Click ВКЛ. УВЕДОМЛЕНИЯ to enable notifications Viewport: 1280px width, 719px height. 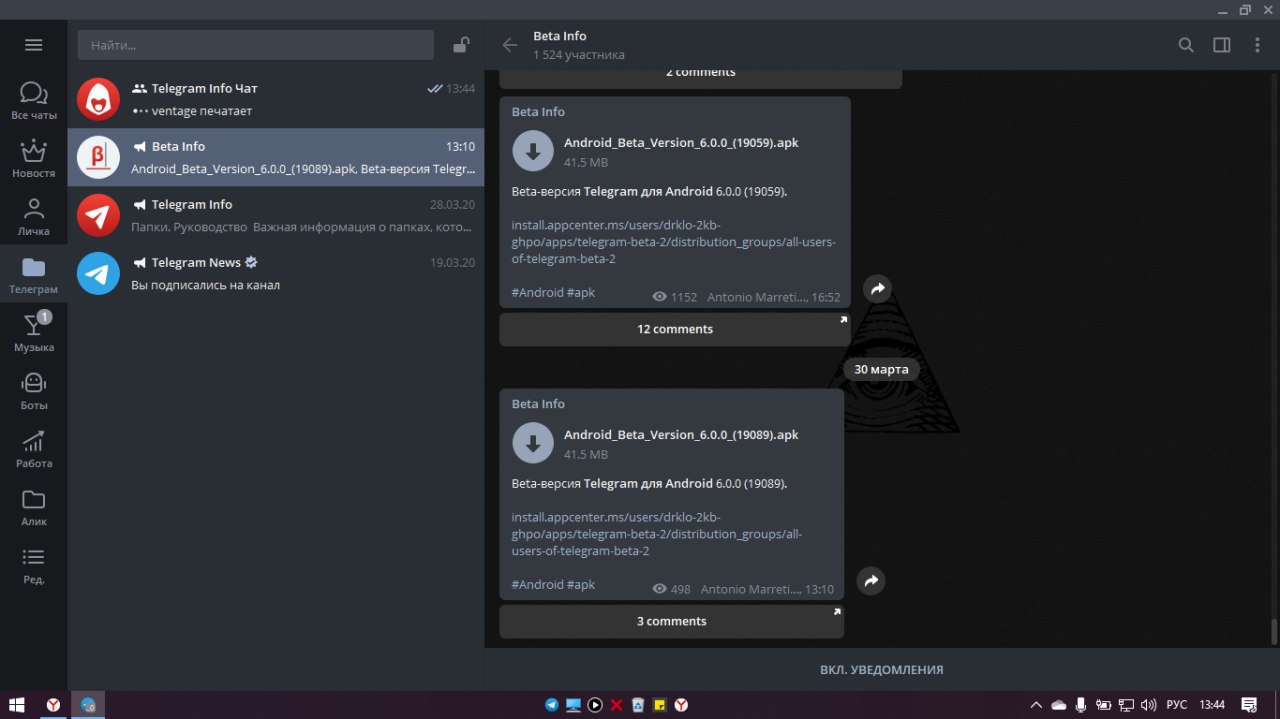pos(882,669)
